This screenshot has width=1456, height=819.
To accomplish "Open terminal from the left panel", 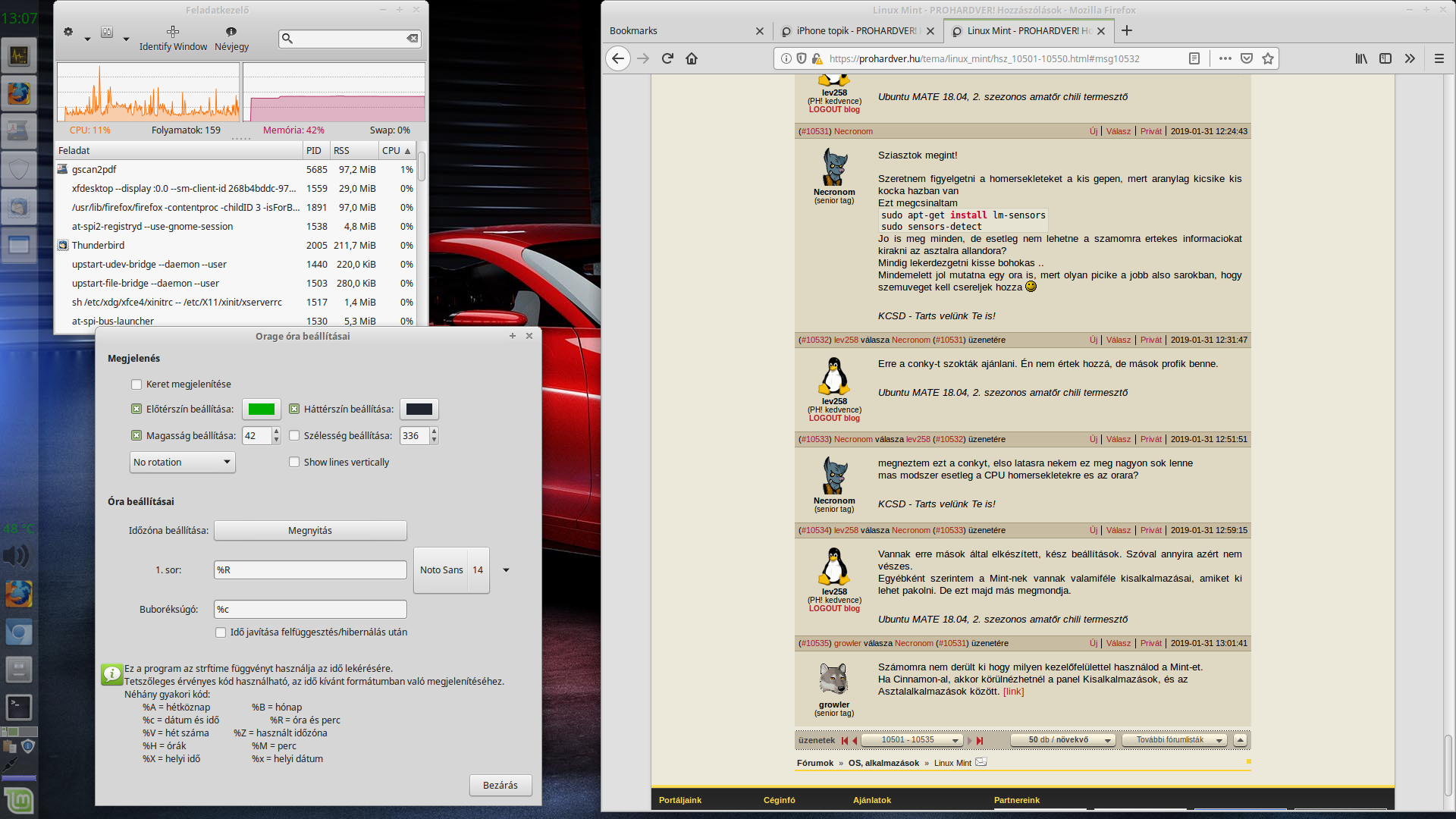I will (x=19, y=708).
